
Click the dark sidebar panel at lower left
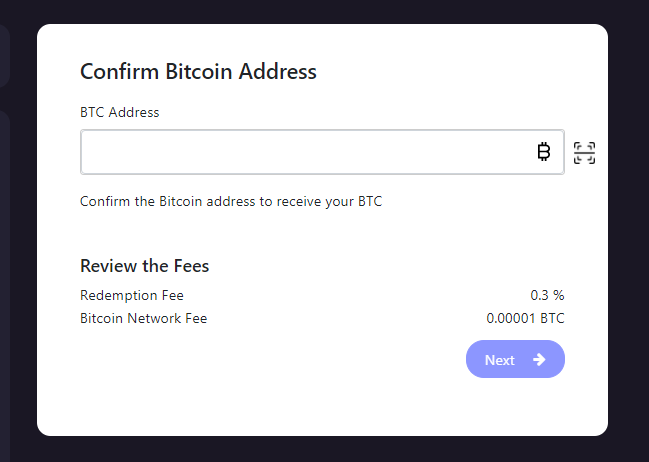click(x=4, y=286)
